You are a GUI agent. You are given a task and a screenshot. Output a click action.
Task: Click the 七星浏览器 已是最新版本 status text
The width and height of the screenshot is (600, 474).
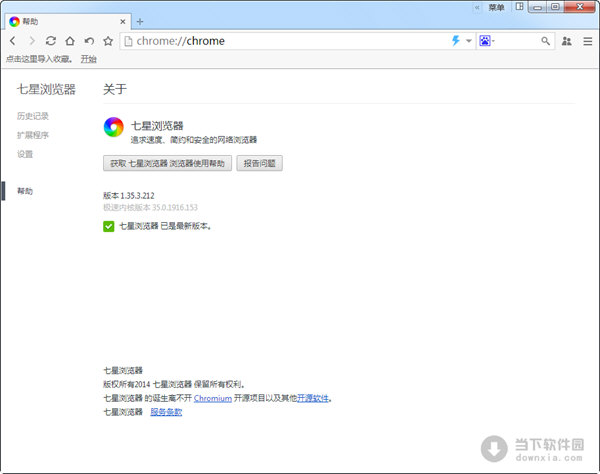165,226
